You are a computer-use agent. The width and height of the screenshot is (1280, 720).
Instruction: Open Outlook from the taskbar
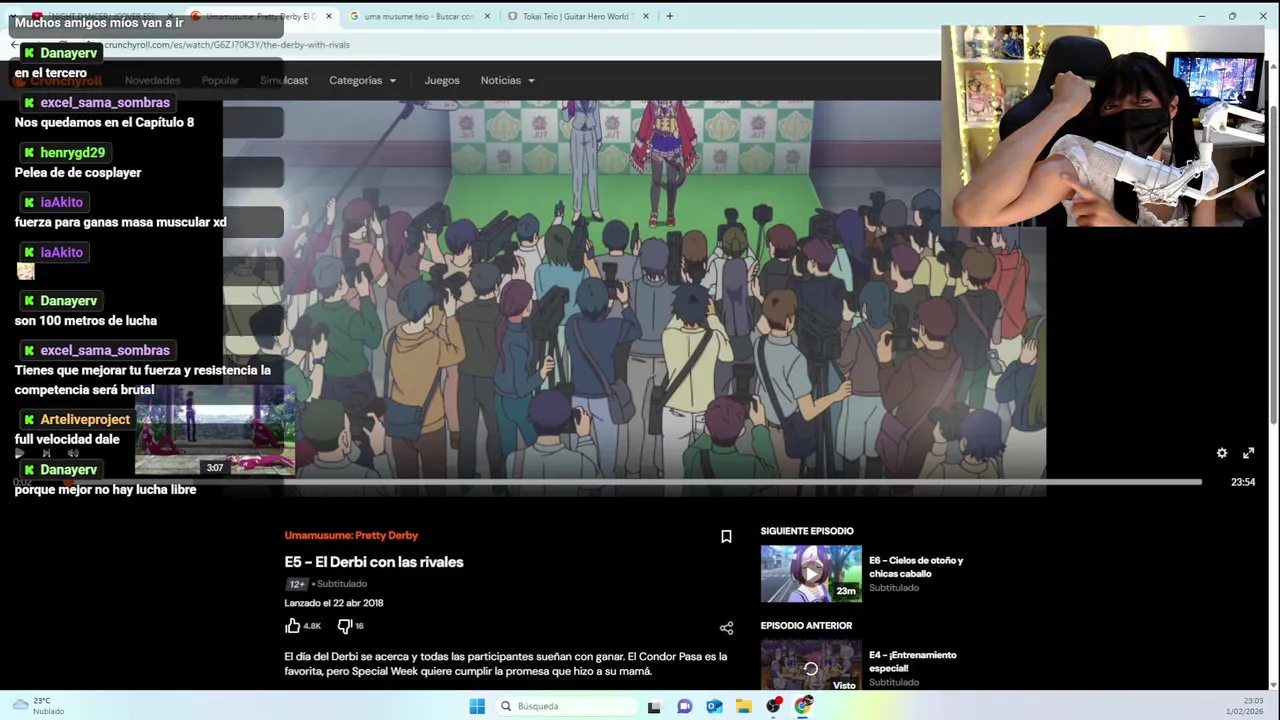[714, 706]
